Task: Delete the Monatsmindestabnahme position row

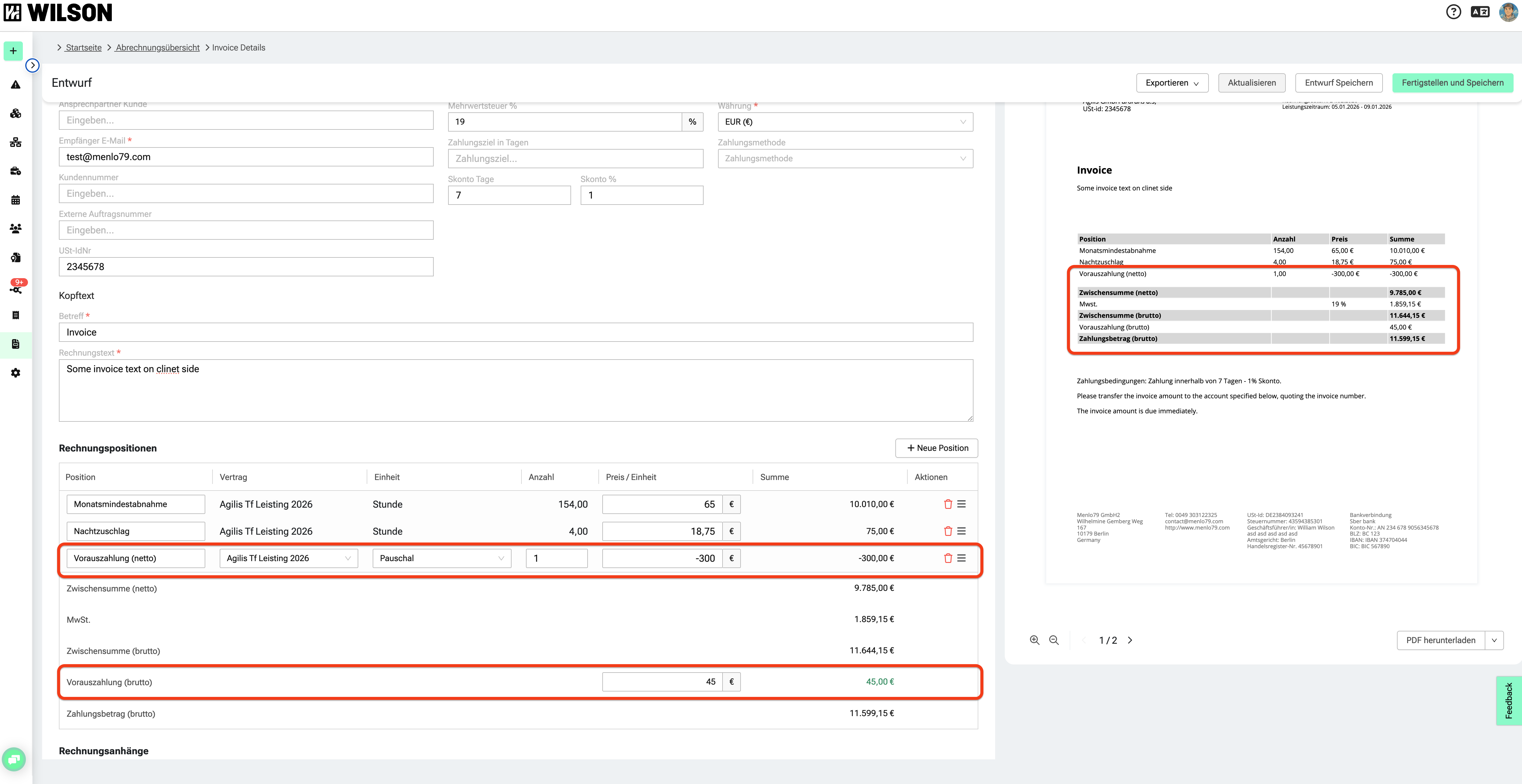Action: (x=948, y=504)
